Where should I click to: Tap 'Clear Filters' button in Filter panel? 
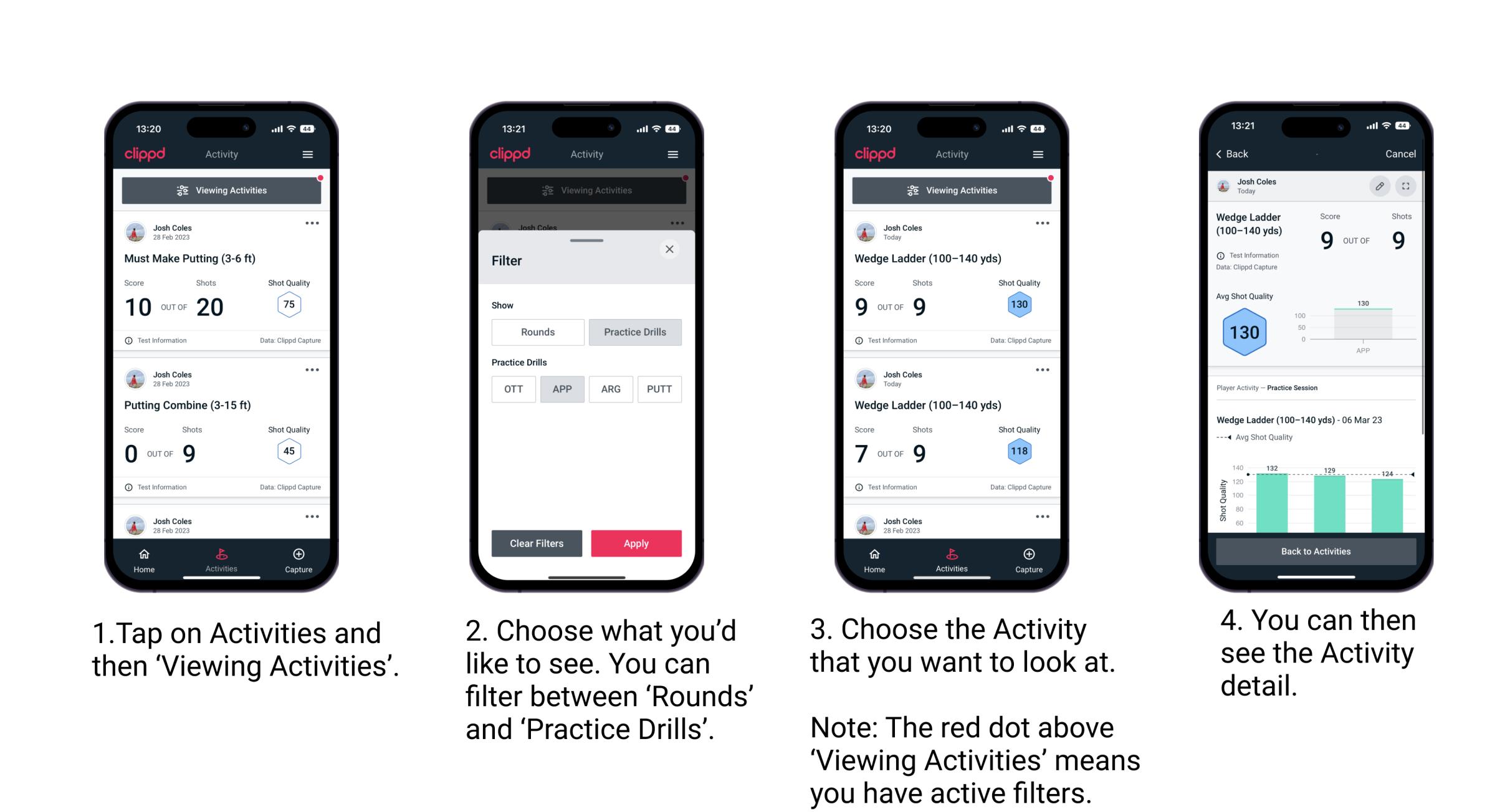click(536, 542)
